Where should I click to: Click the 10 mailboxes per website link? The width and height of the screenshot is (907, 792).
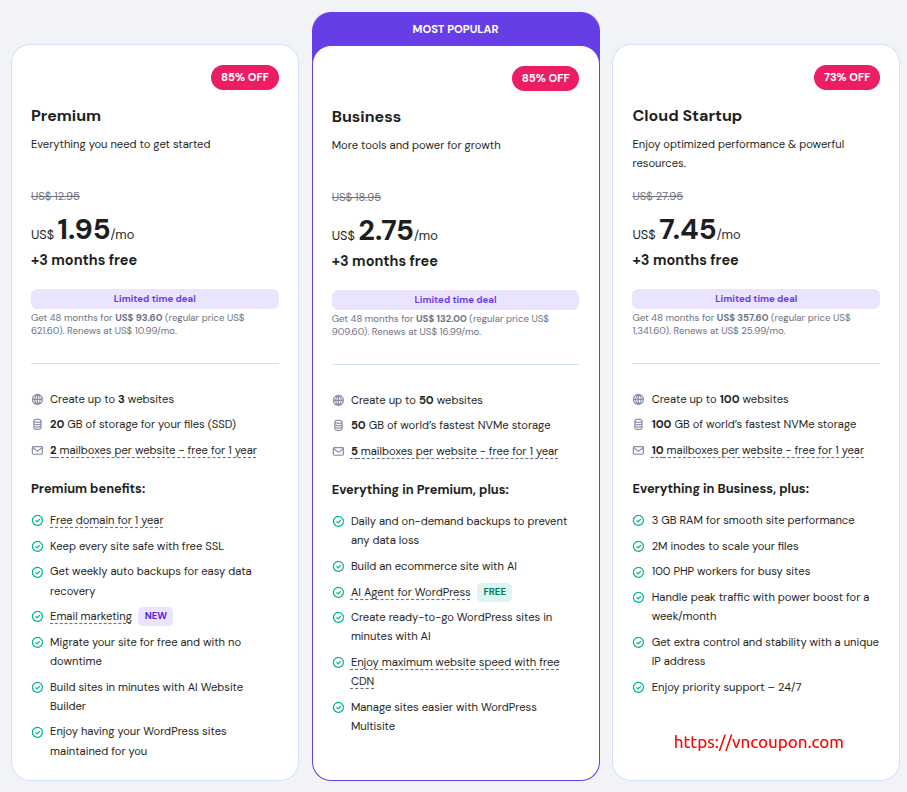coord(757,450)
